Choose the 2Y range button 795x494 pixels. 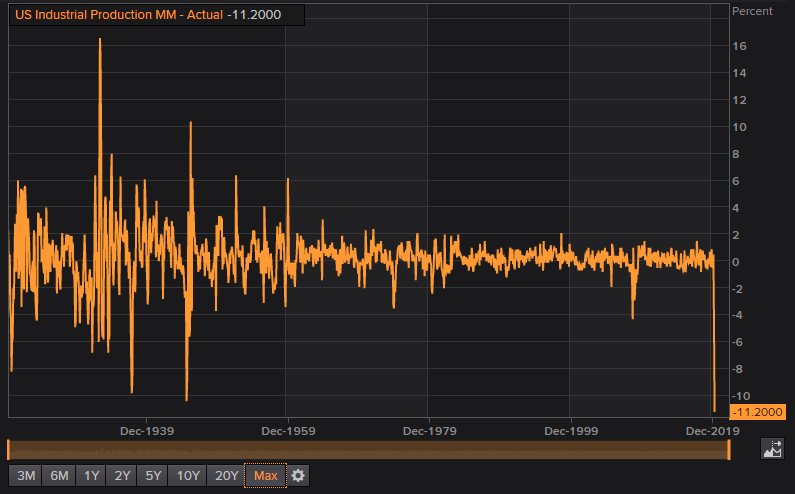(122, 476)
